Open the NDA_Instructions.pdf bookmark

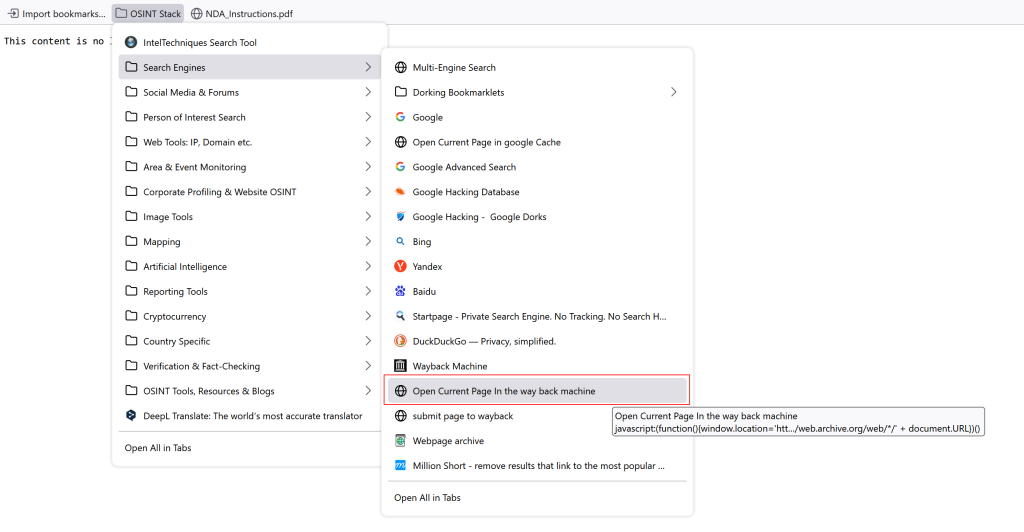pos(242,13)
